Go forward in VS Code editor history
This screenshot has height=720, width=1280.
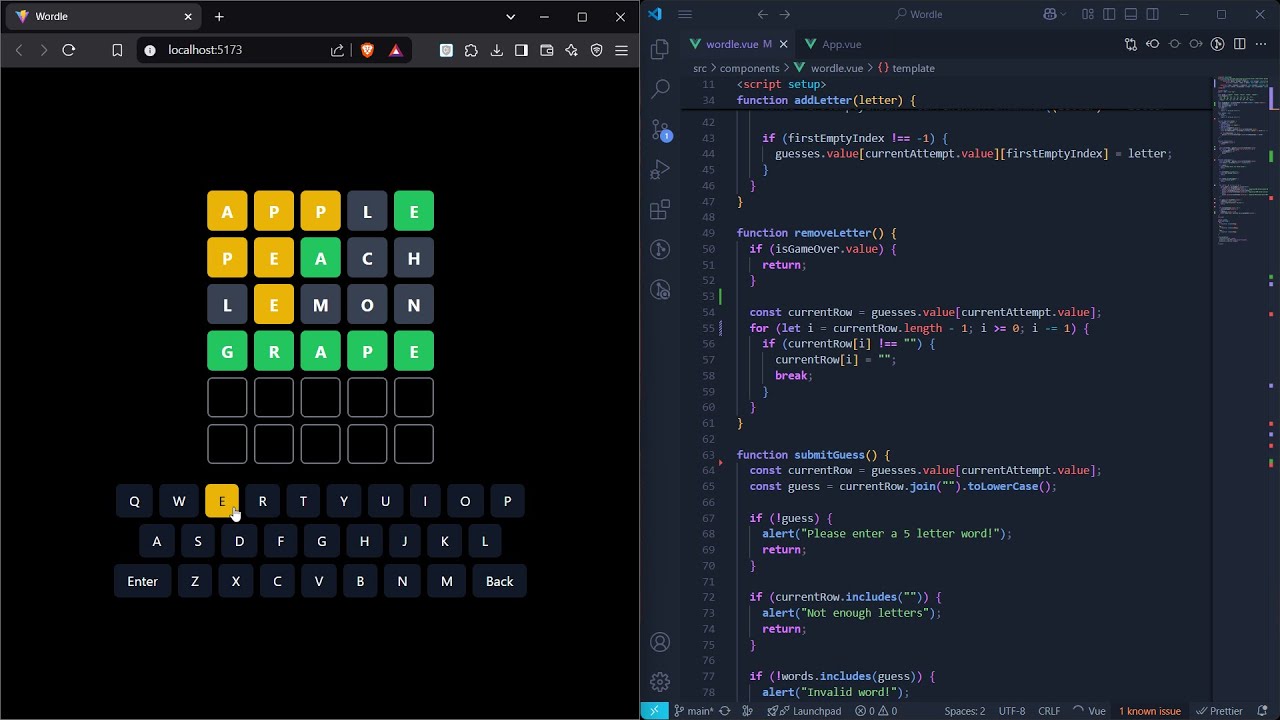[x=785, y=14]
